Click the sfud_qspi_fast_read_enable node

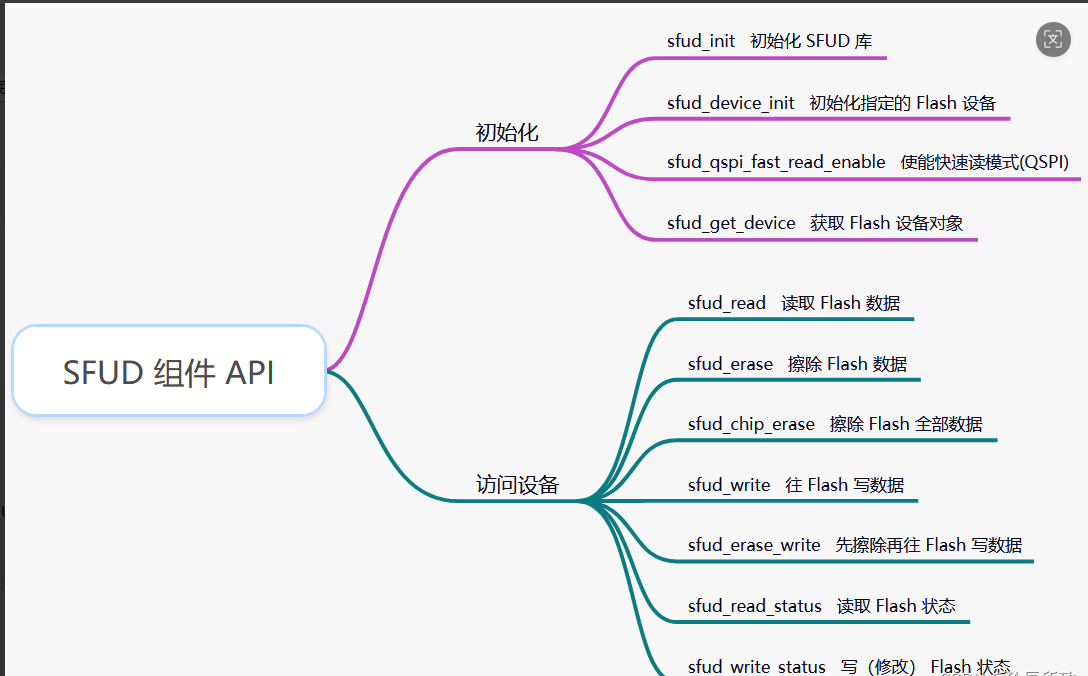(867, 162)
